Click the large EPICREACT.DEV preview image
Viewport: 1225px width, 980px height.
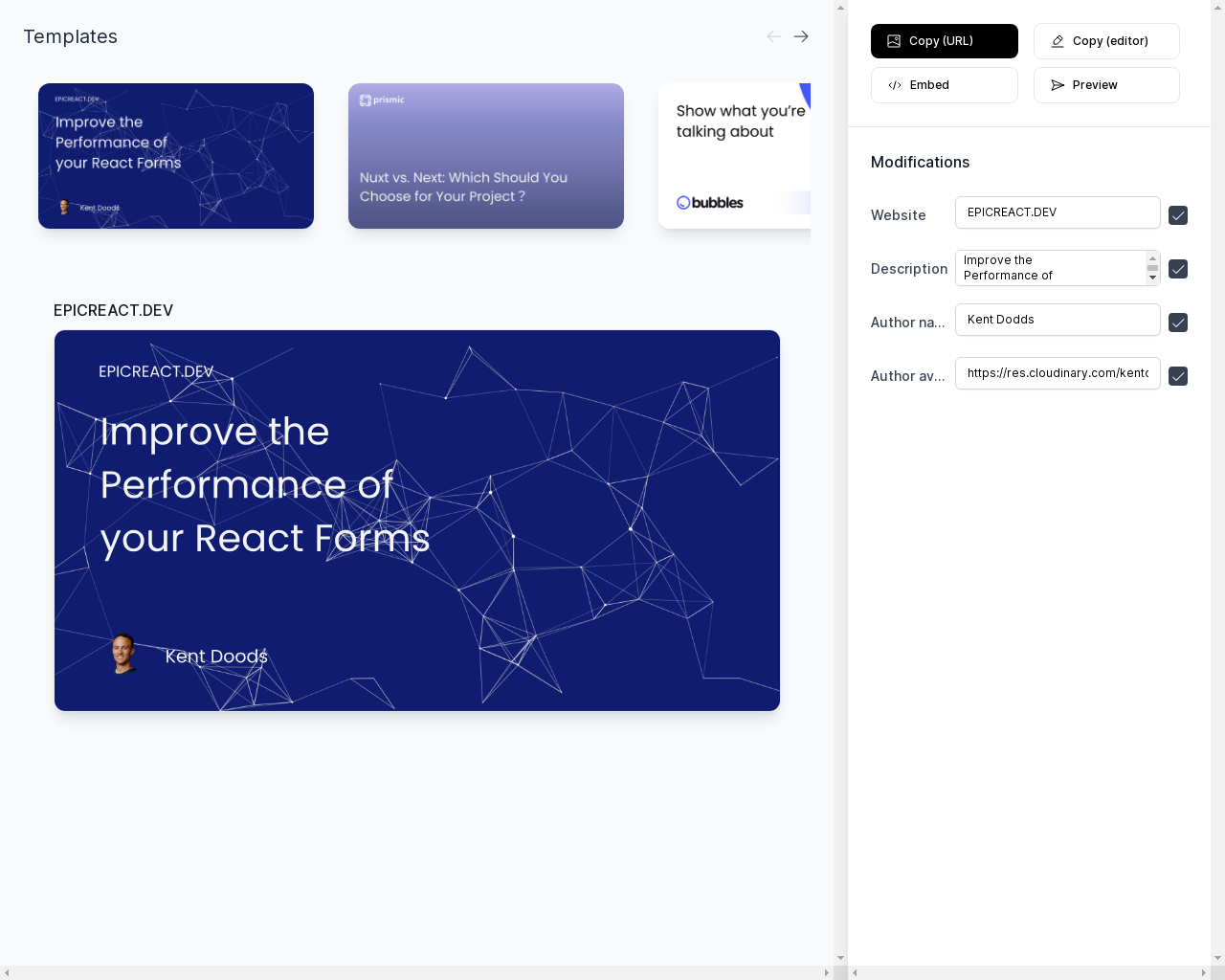pyautogui.click(x=417, y=521)
